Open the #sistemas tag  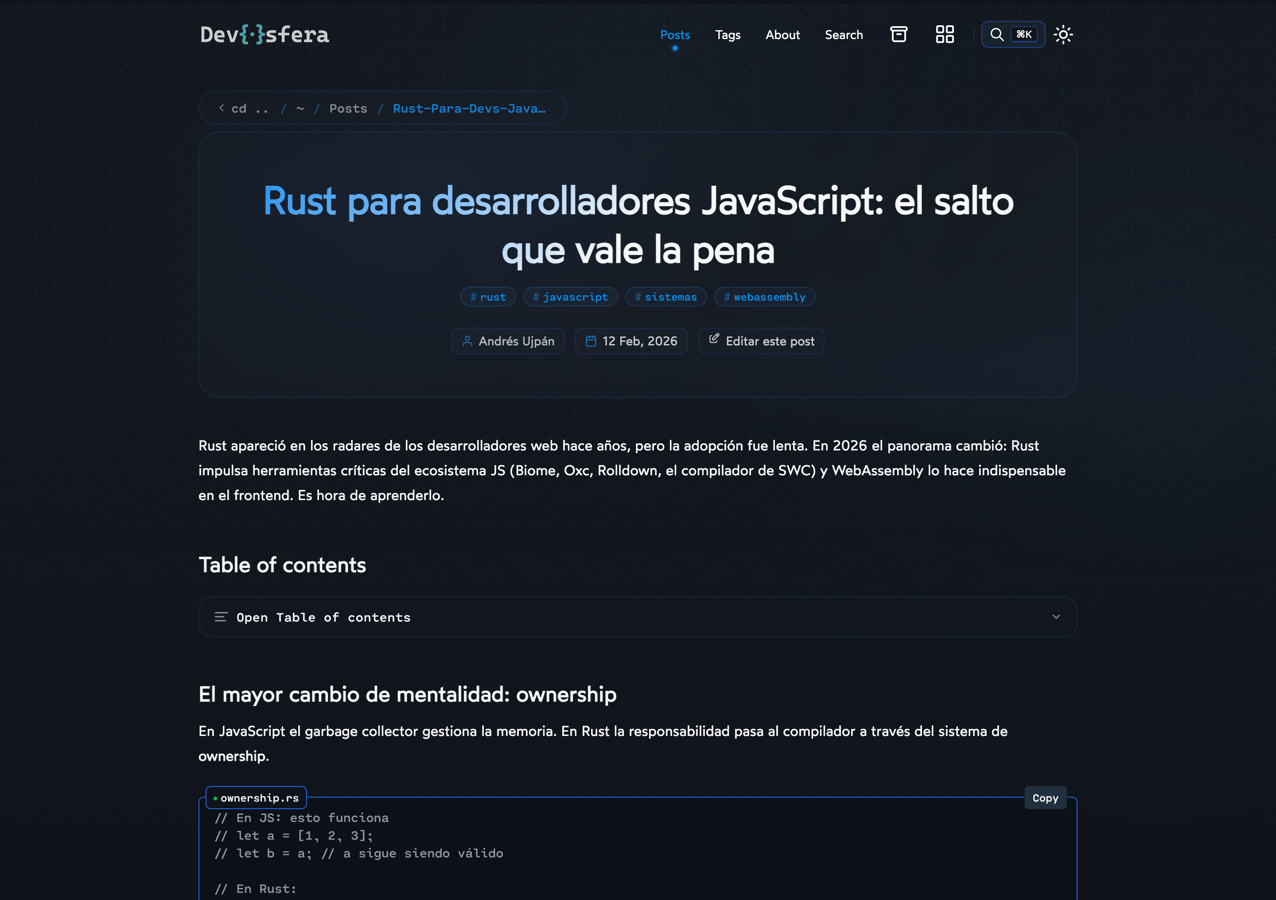pyautogui.click(x=666, y=297)
